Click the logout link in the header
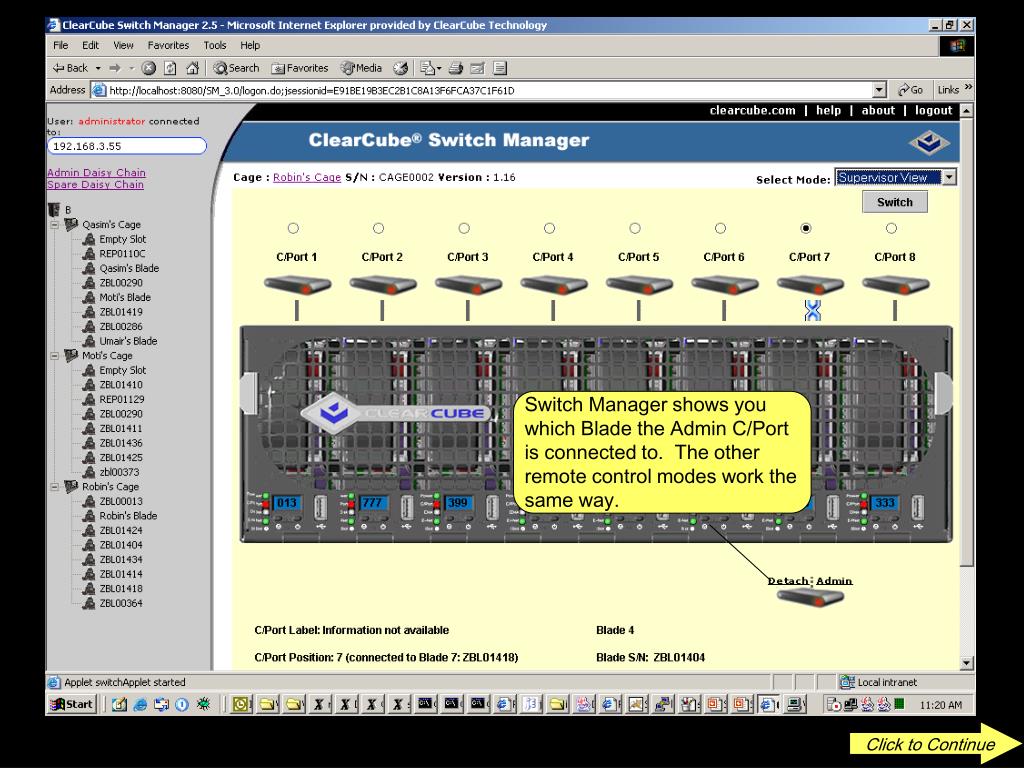This screenshot has height=768, width=1024. click(933, 110)
